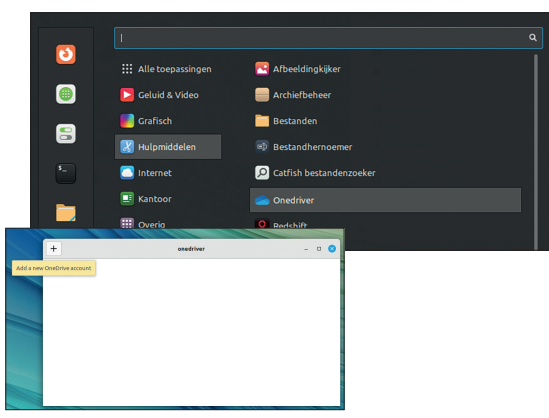Open system settings toggle icon in sidebar
The image size is (549, 418).
(x=66, y=134)
